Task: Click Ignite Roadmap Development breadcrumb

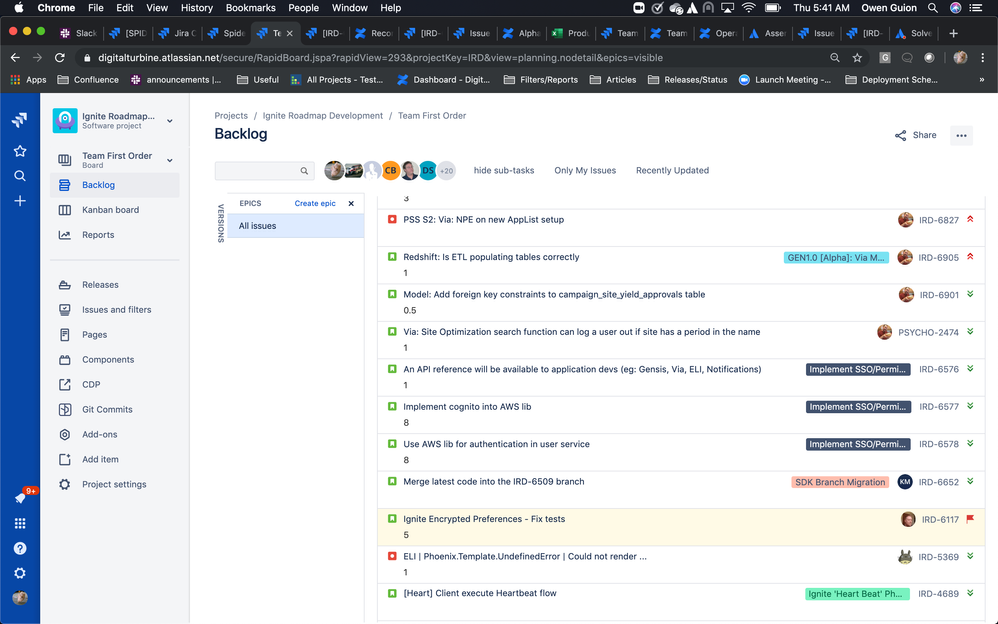Action: coord(323,116)
